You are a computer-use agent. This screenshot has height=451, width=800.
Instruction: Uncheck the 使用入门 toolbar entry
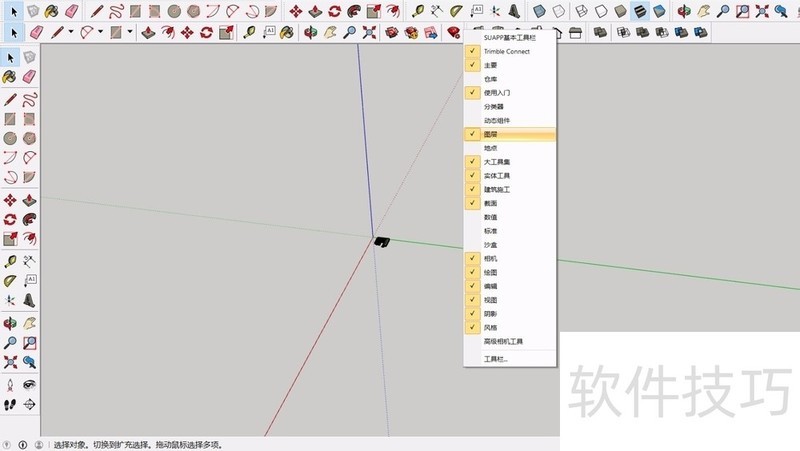pyautogui.click(x=509, y=92)
